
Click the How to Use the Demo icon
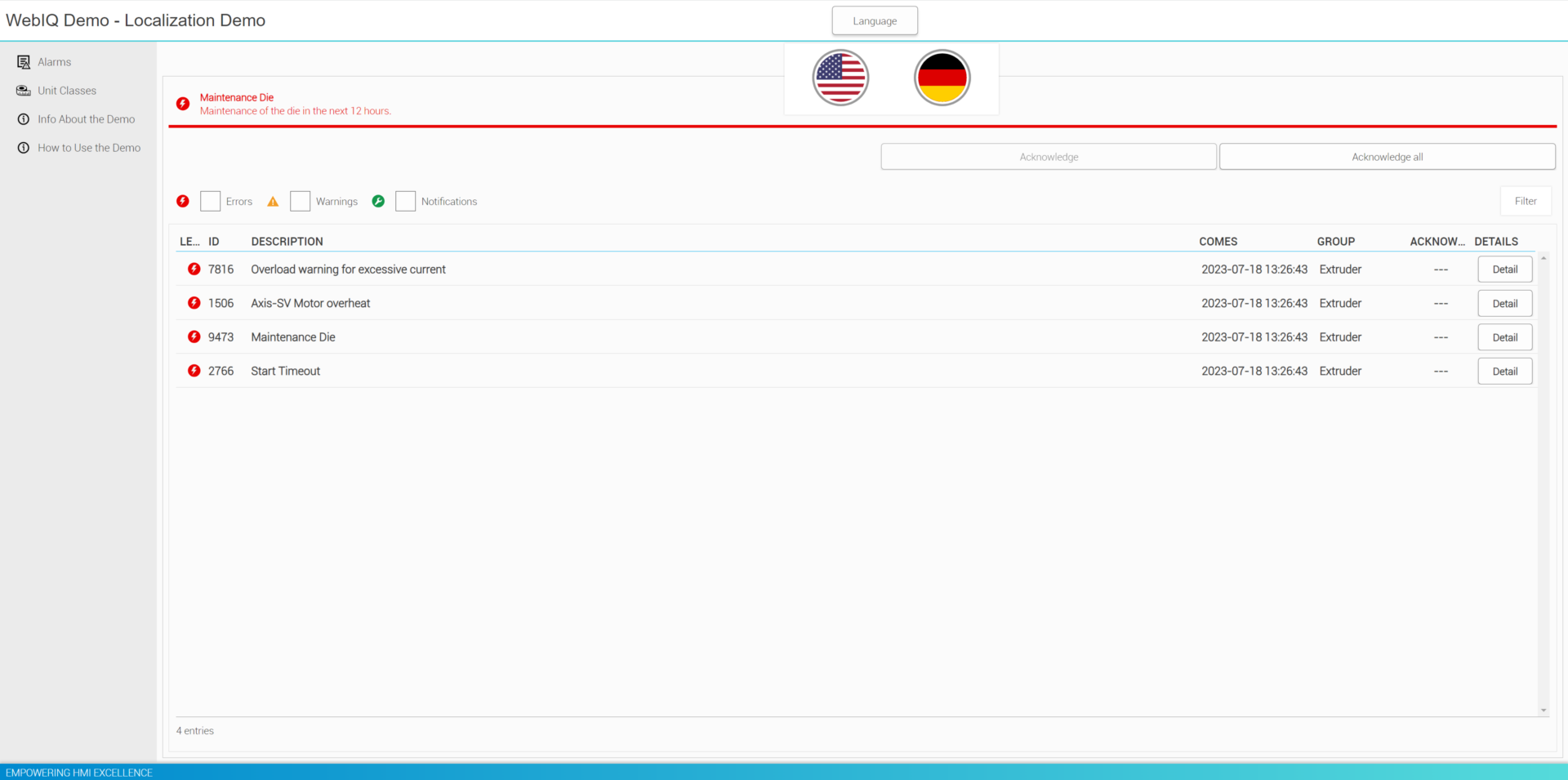pos(24,148)
